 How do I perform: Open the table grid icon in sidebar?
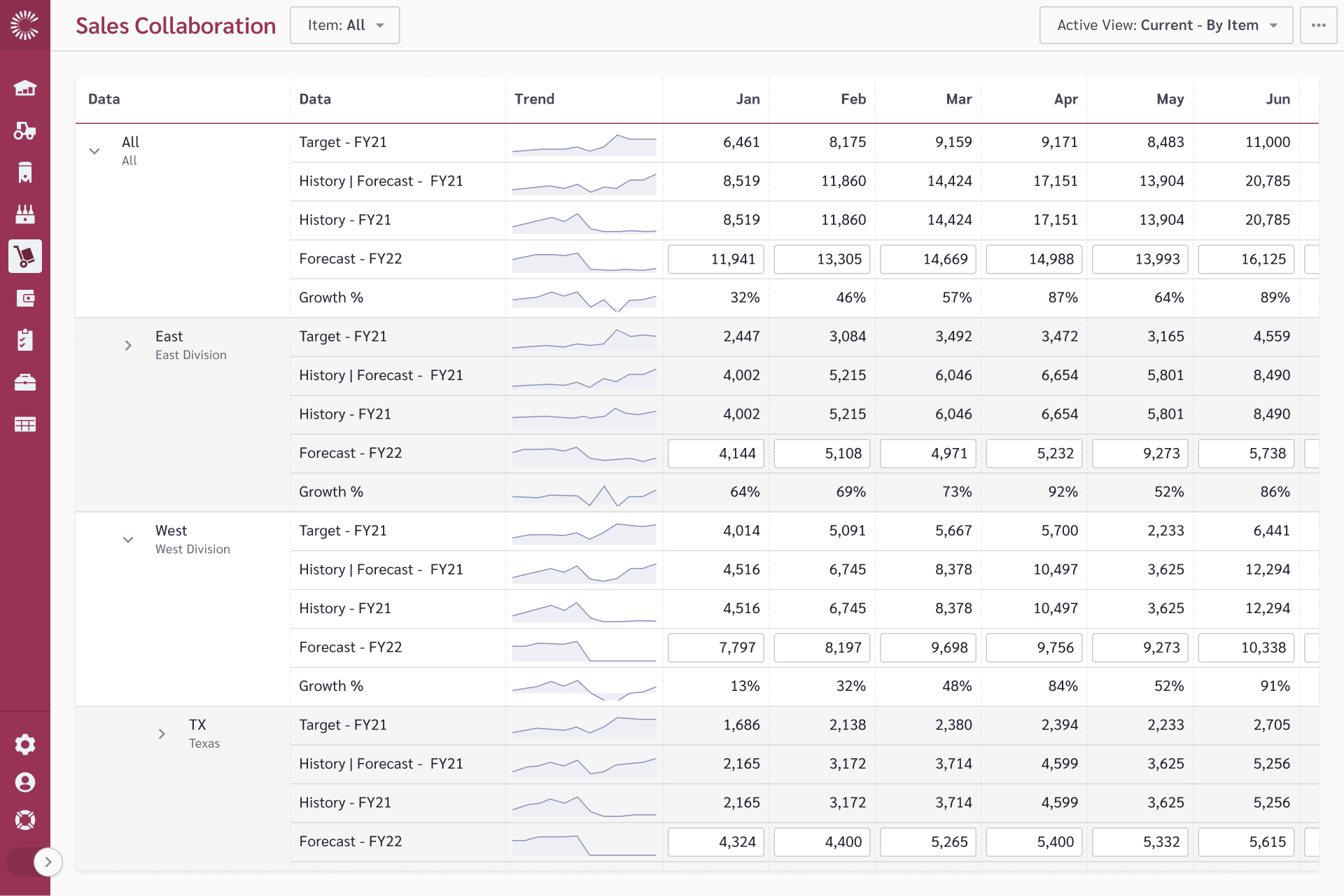(x=25, y=424)
